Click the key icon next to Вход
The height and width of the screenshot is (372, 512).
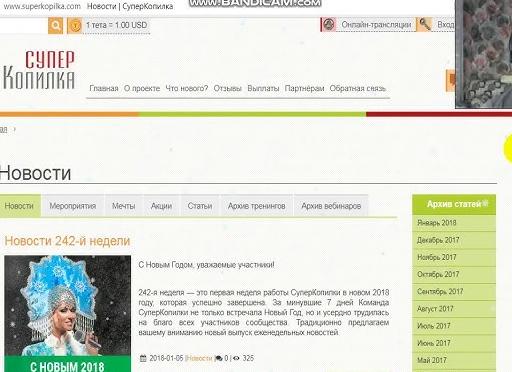(x=424, y=24)
